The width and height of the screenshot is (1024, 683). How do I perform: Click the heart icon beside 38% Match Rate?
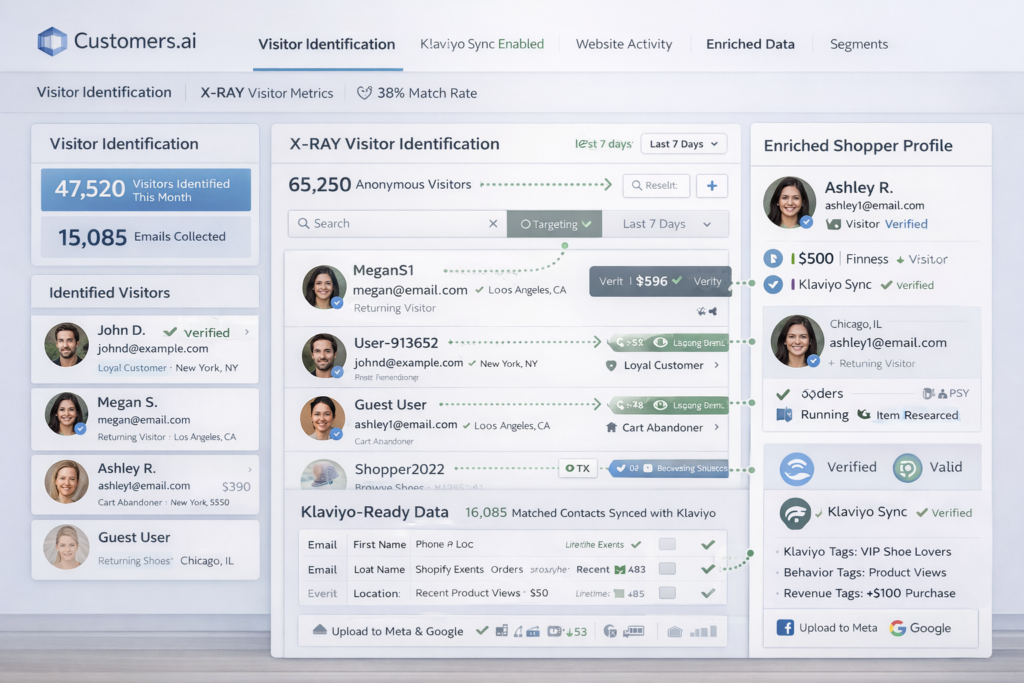point(364,92)
